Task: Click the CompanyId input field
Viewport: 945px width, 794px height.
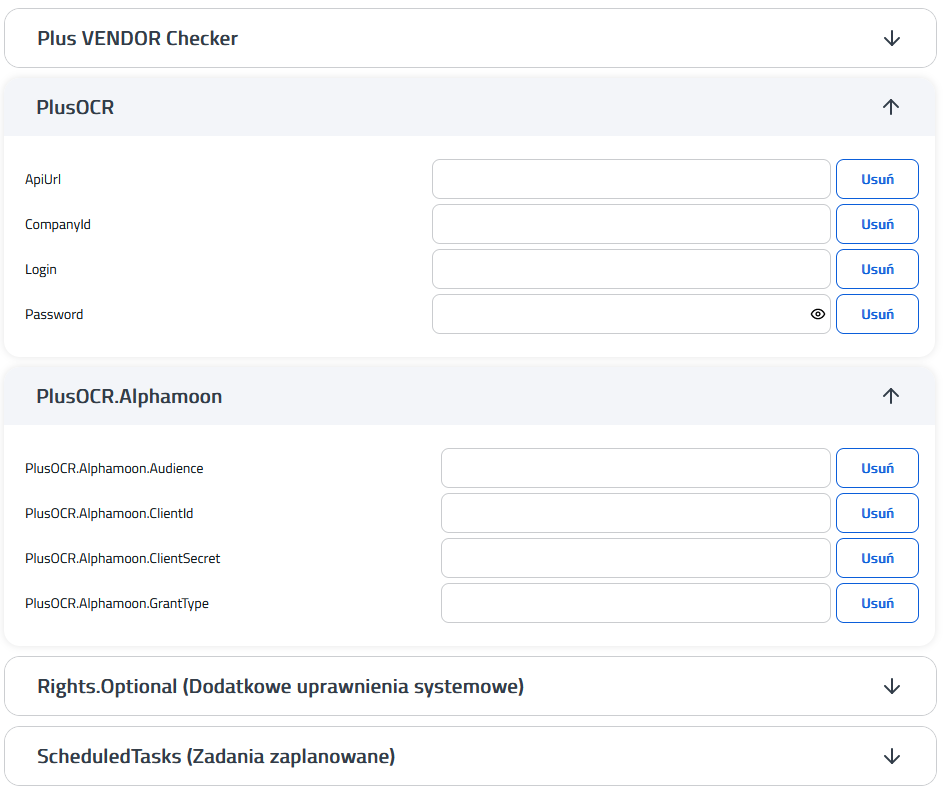Action: click(631, 224)
